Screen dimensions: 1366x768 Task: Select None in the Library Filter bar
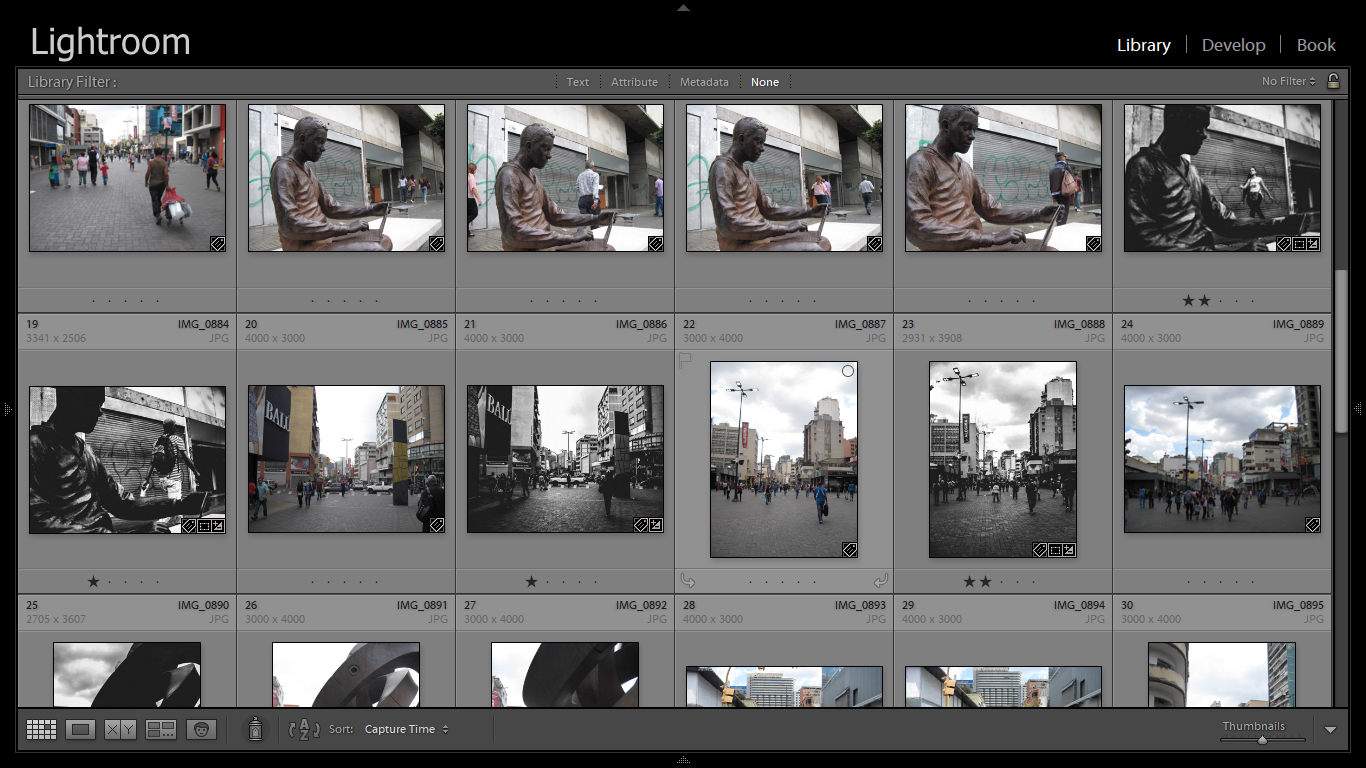click(765, 82)
